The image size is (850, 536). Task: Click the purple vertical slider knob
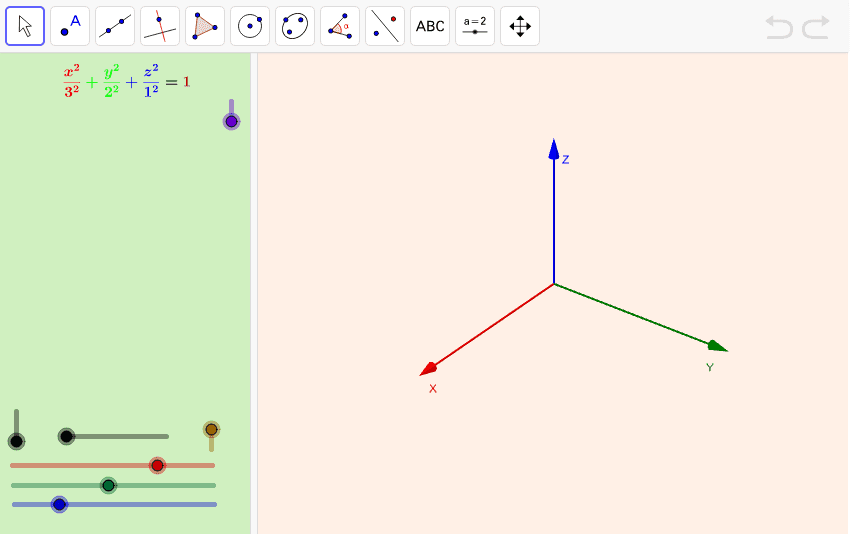231,121
